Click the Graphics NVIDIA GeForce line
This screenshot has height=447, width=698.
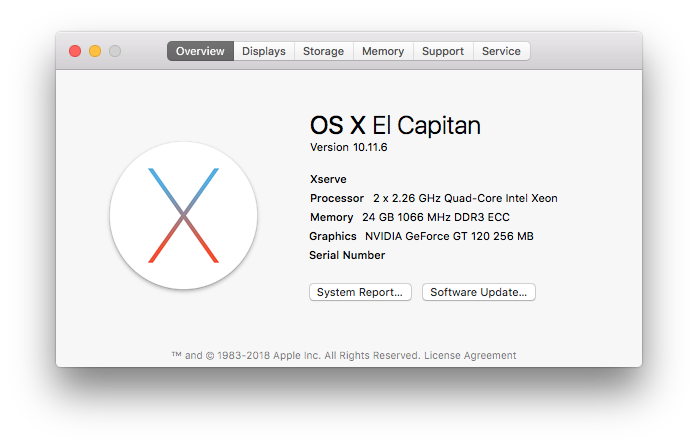pyautogui.click(x=421, y=236)
